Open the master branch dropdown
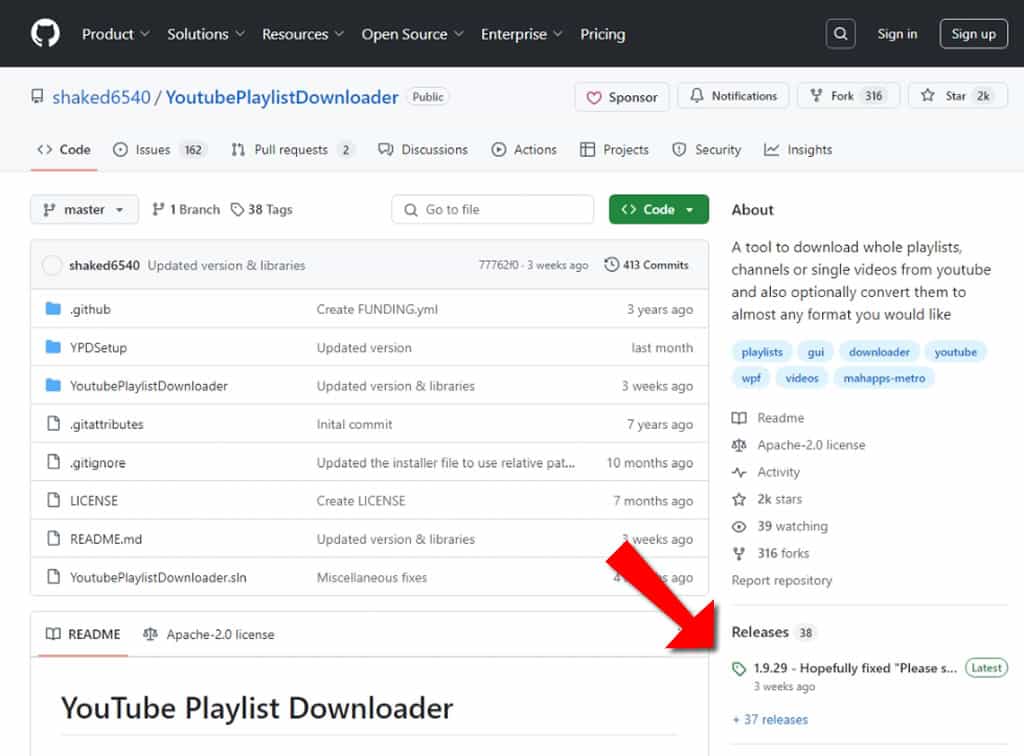The height and width of the screenshot is (756, 1024). 84,210
